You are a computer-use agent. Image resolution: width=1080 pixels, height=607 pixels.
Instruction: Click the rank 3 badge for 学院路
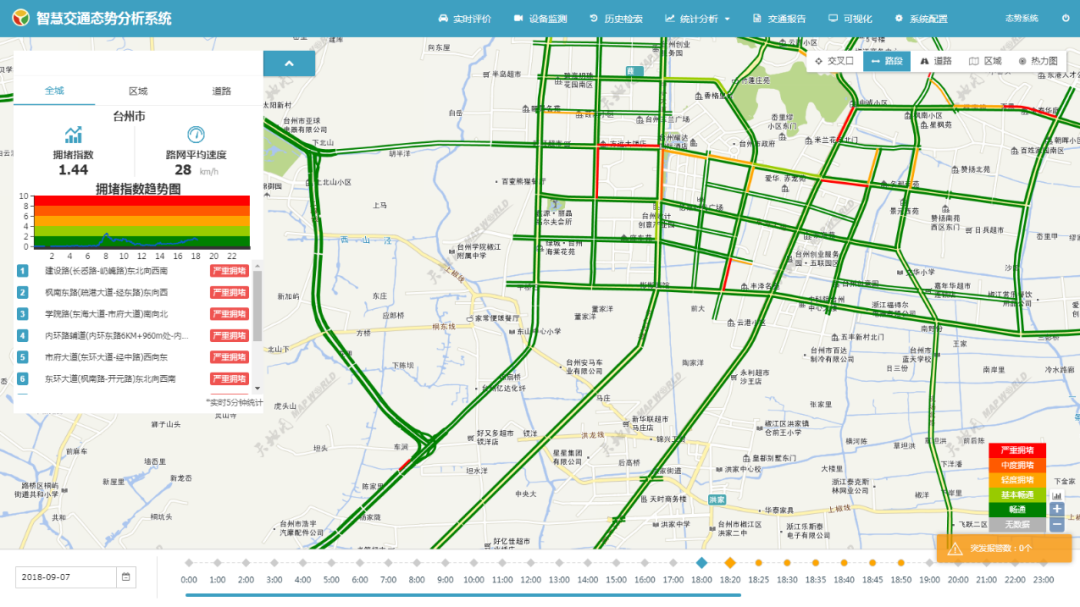(x=23, y=313)
